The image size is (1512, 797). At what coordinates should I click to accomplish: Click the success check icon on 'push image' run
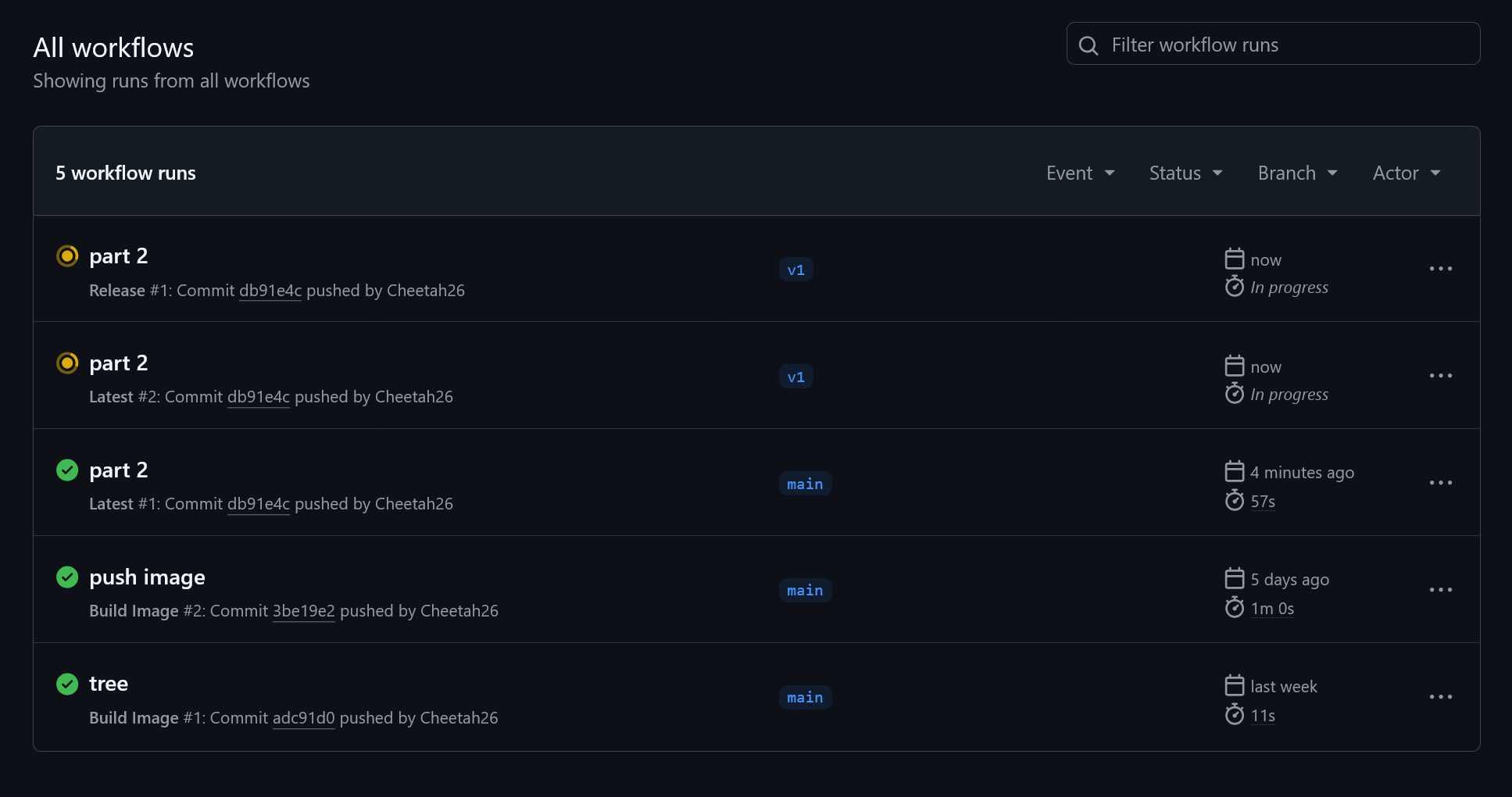[67, 577]
